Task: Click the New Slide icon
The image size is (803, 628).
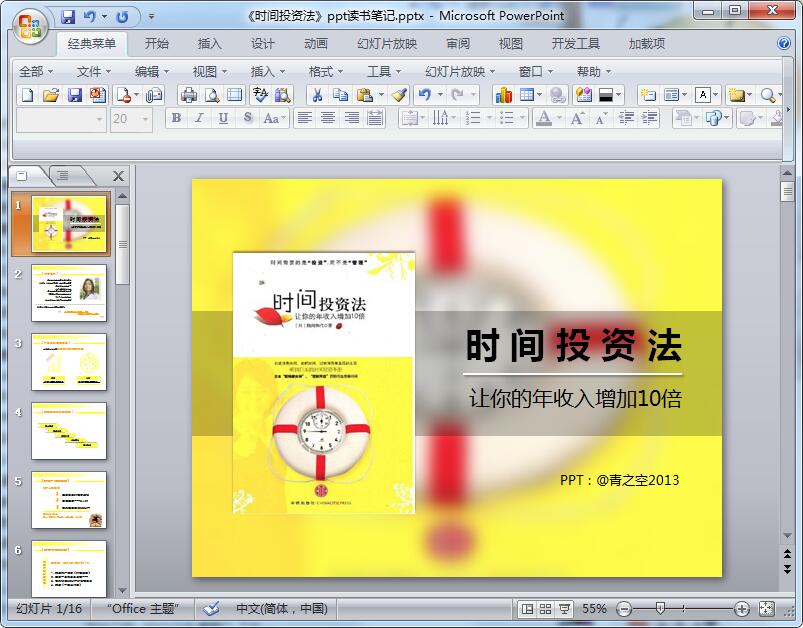Action: [648, 95]
